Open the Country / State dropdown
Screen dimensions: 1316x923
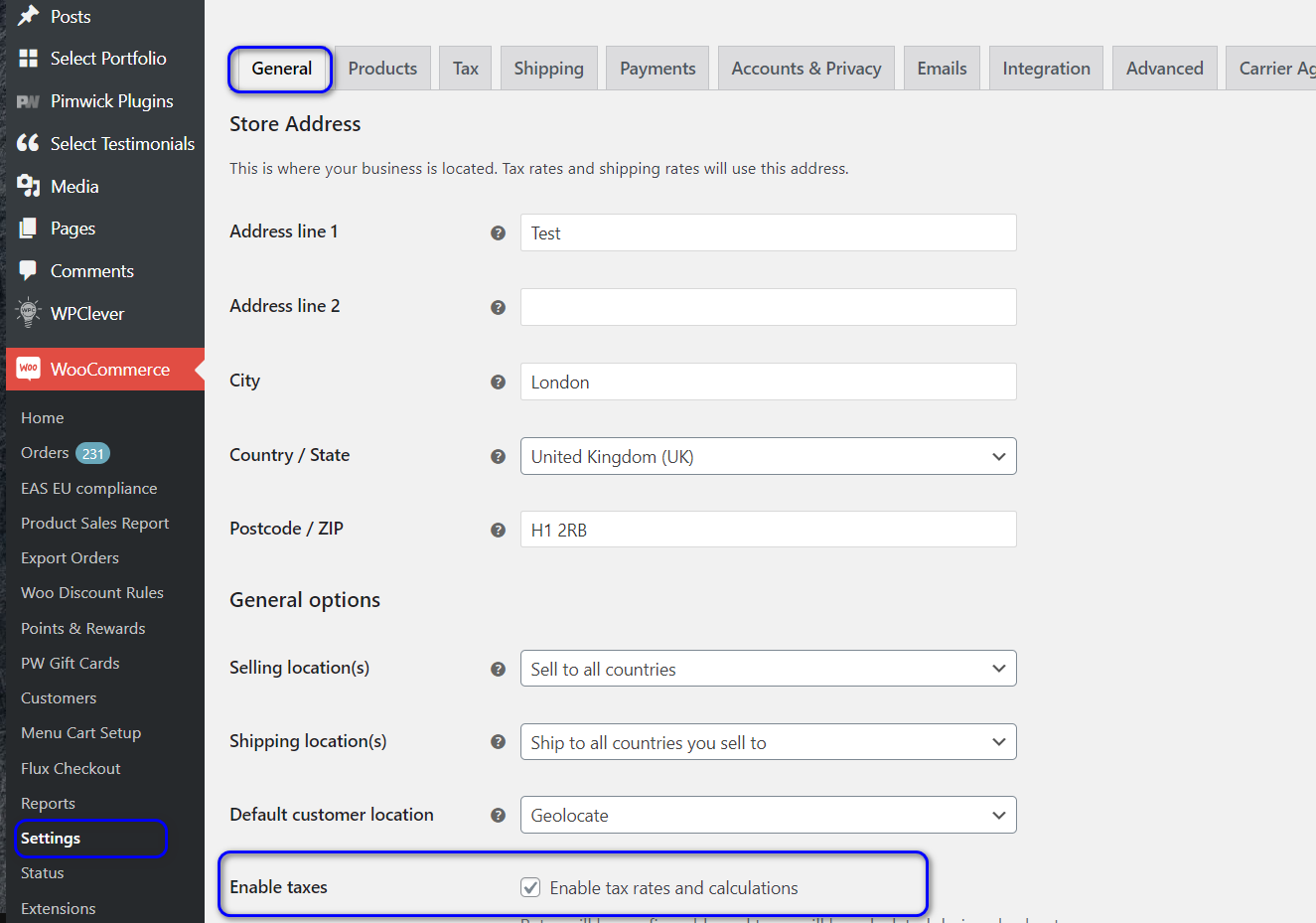[x=768, y=456]
